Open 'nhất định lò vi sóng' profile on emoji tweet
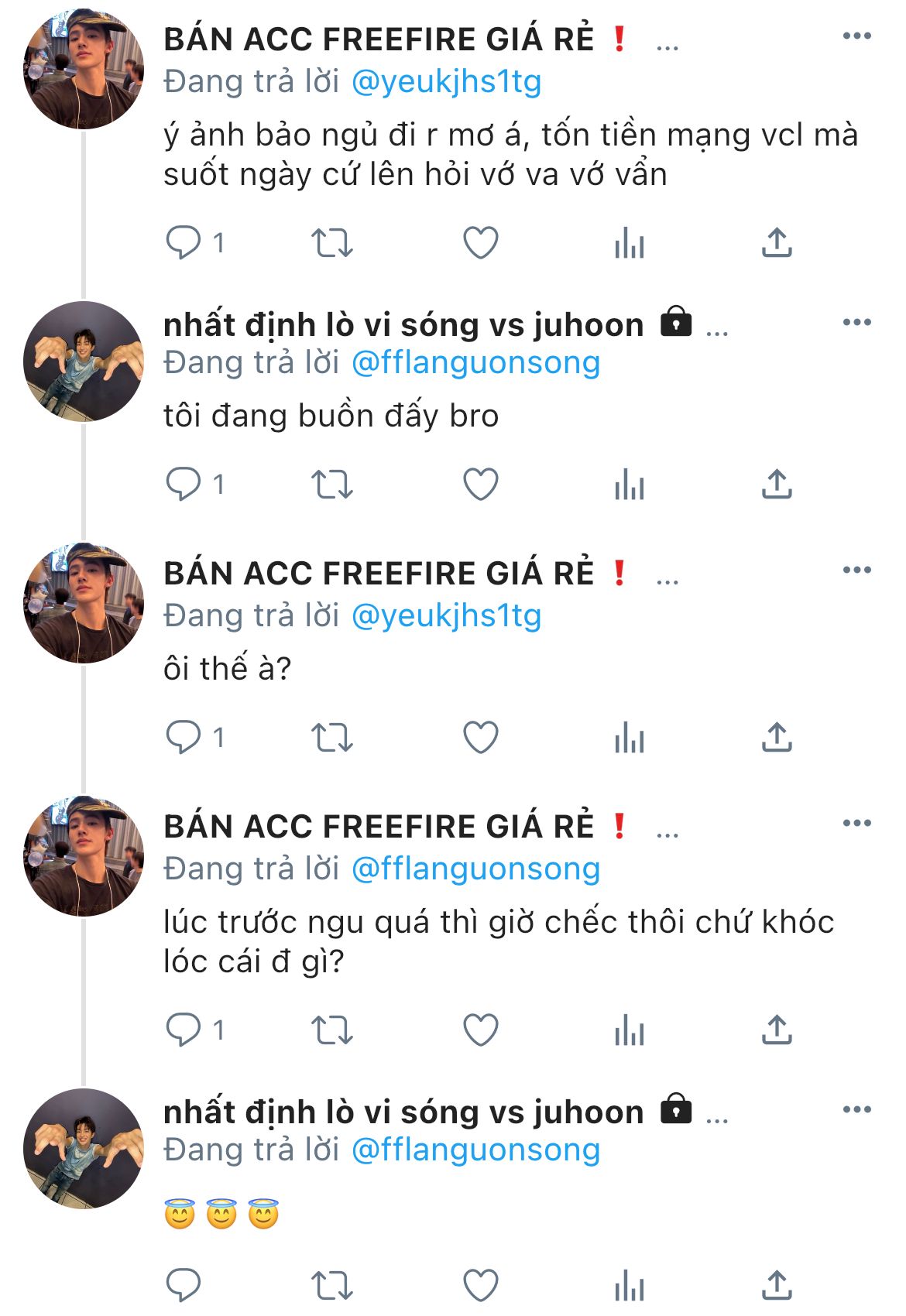 coord(403,1112)
